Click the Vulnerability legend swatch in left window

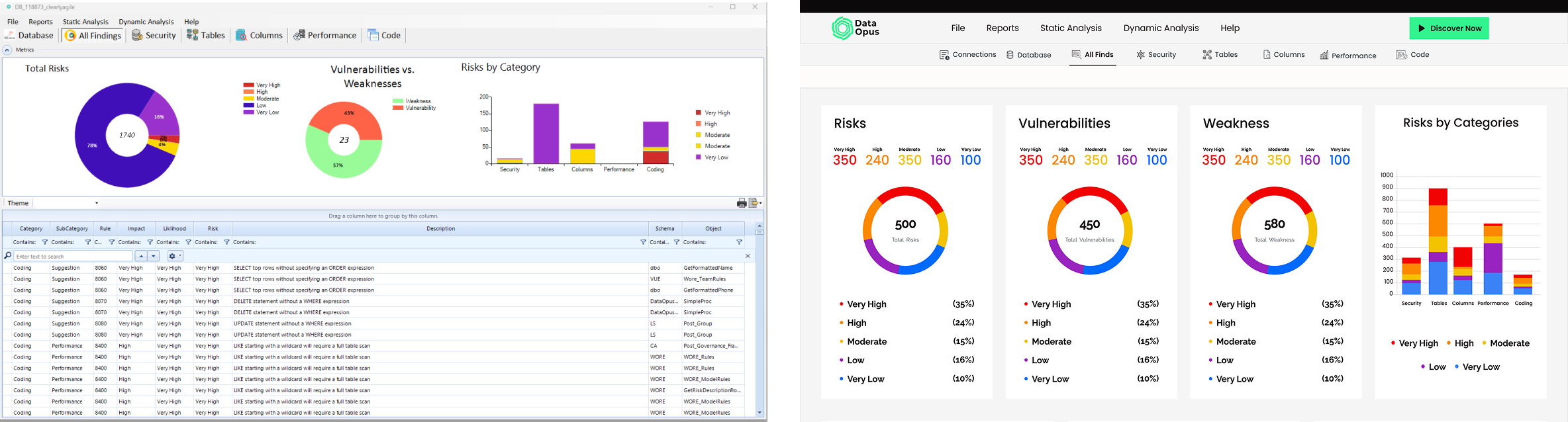point(397,108)
